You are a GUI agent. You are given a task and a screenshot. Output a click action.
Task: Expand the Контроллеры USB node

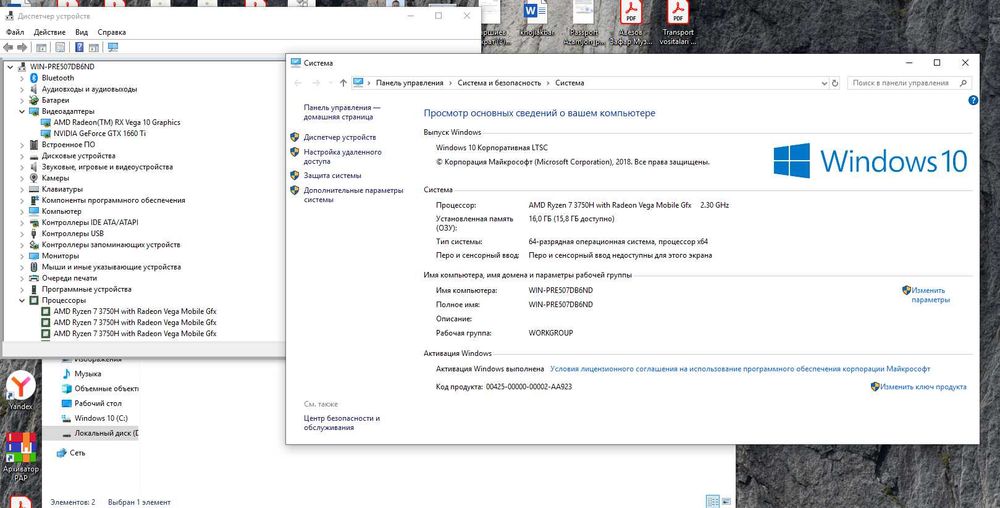(x=22, y=233)
